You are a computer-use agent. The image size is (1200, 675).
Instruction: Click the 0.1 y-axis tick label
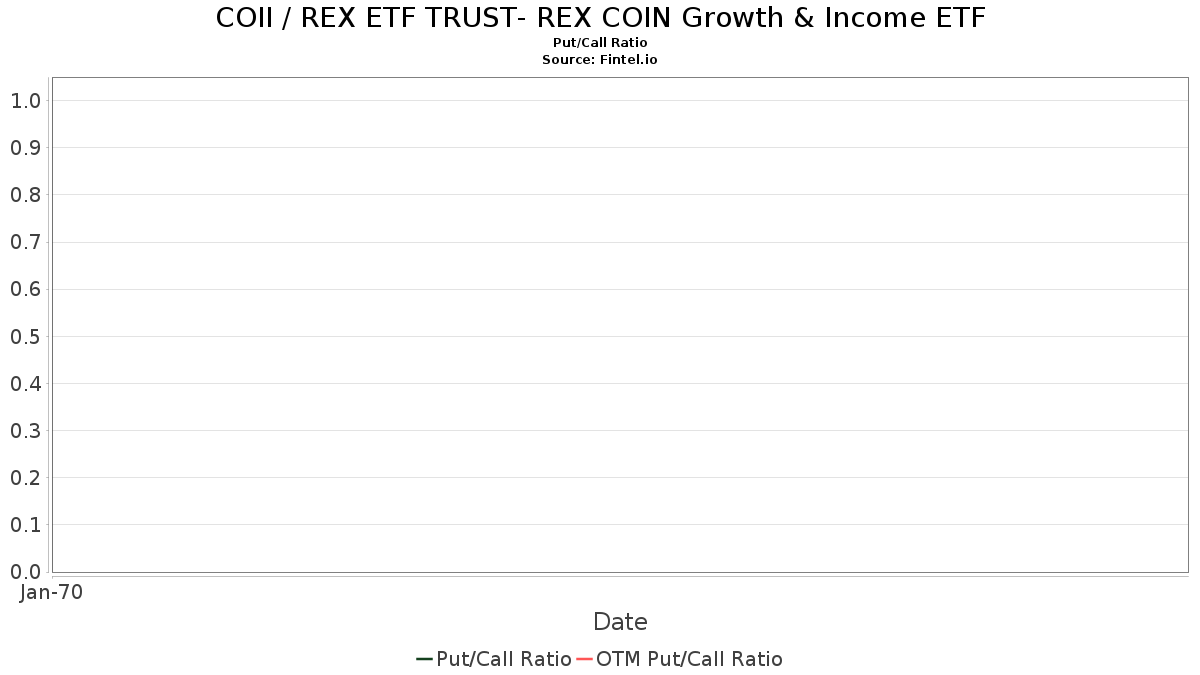point(25,524)
